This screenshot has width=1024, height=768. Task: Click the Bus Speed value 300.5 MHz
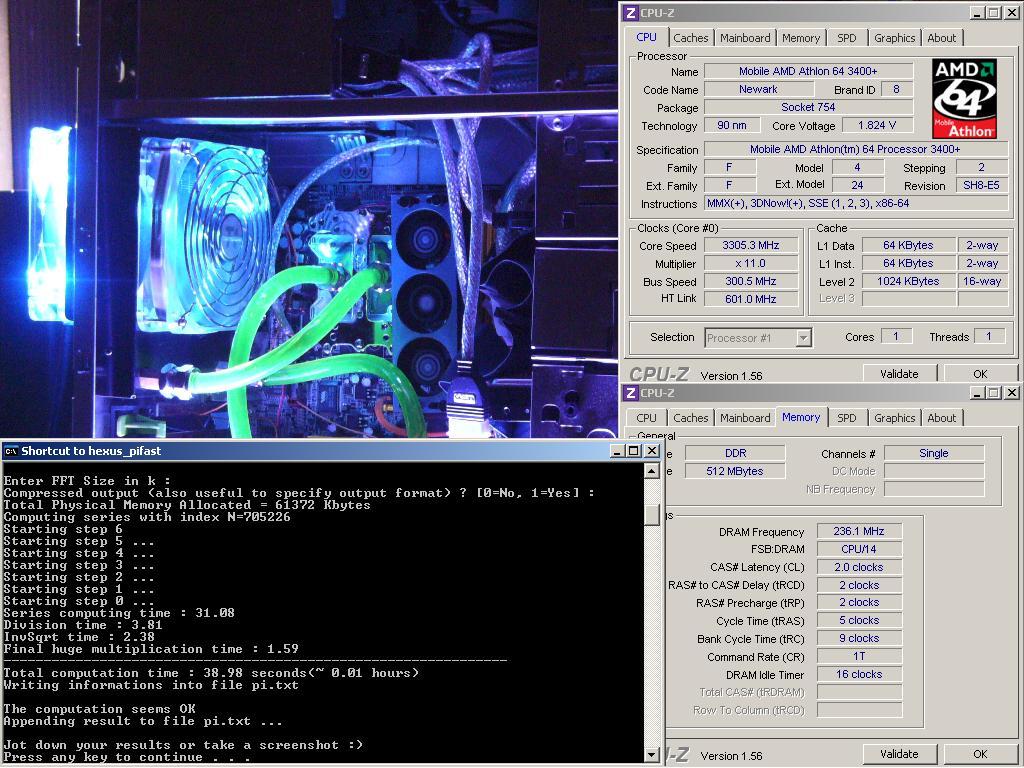(x=751, y=281)
